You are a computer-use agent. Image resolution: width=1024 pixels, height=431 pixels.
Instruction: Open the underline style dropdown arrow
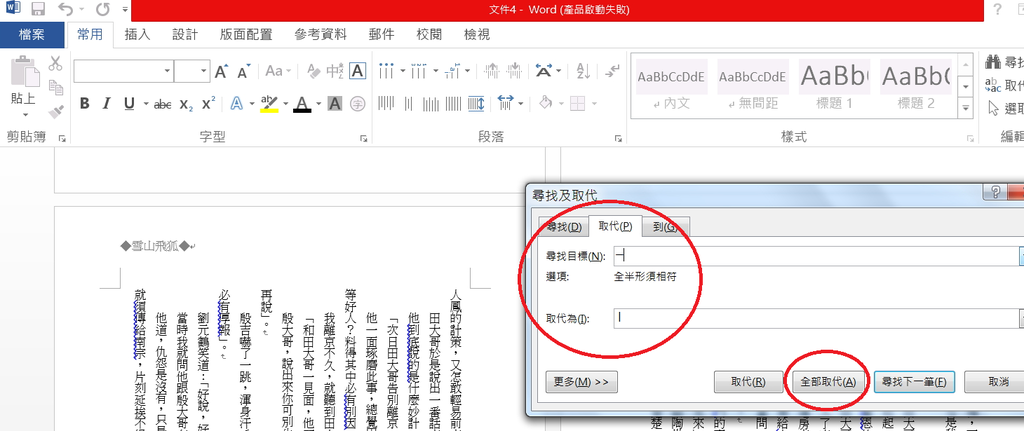146,104
